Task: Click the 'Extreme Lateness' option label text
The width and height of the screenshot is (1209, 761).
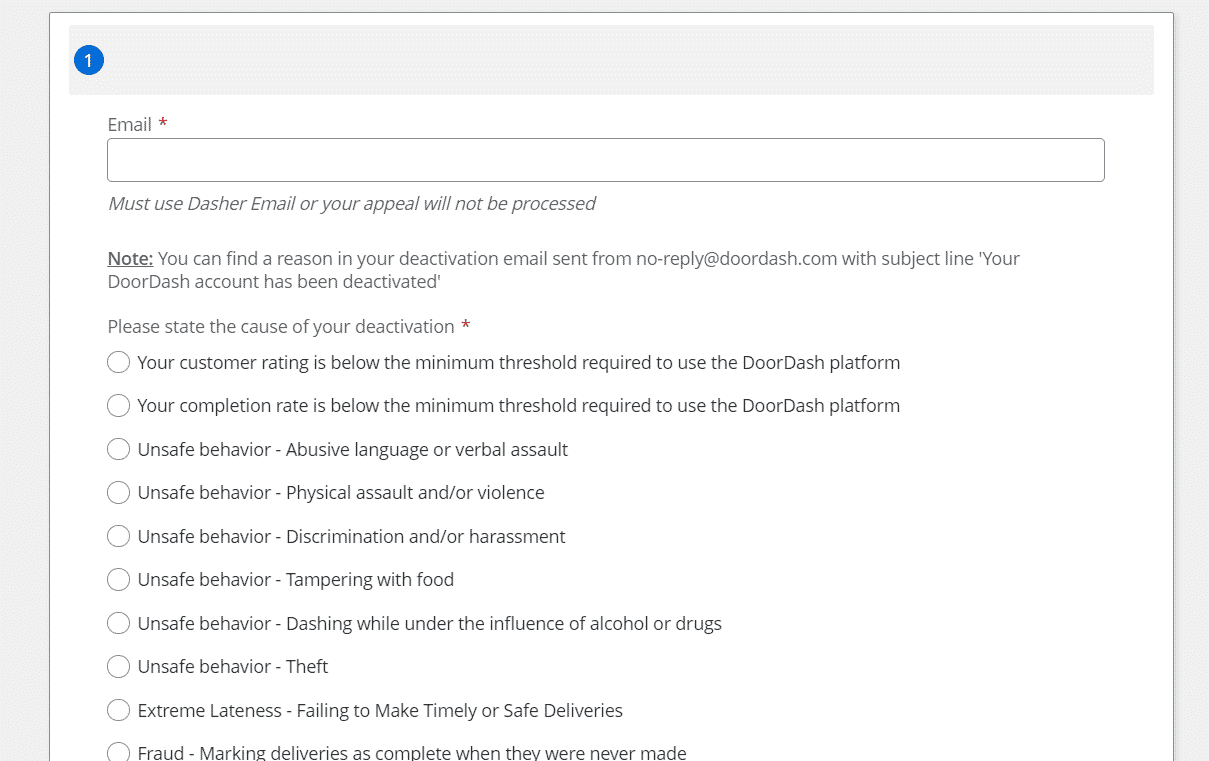Action: tap(380, 711)
